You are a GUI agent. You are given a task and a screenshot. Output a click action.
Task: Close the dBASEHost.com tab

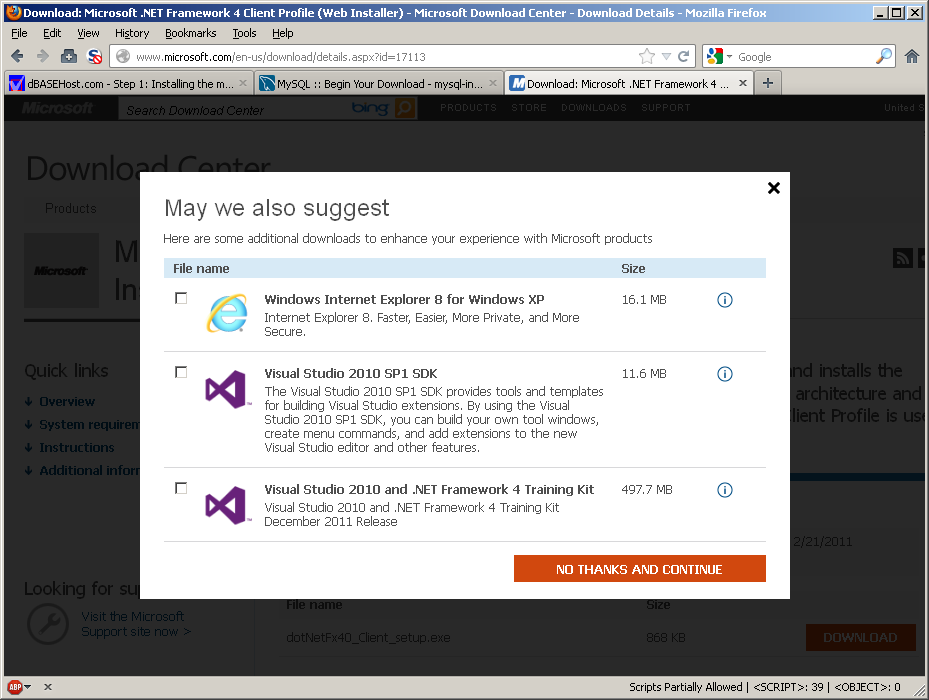(x=243, y=84)
